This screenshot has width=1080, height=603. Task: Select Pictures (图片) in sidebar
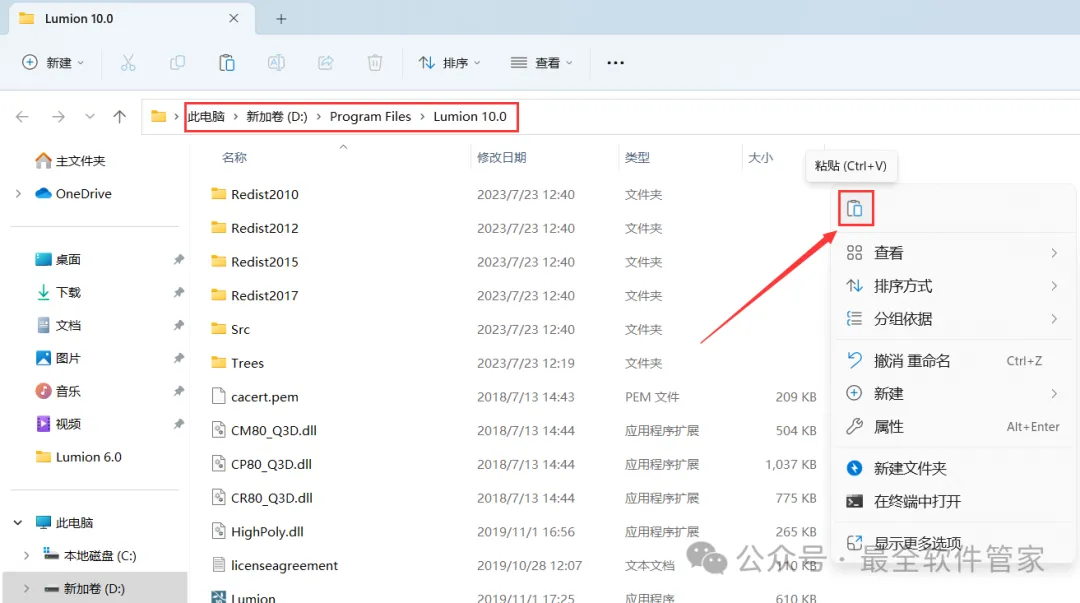68,358
